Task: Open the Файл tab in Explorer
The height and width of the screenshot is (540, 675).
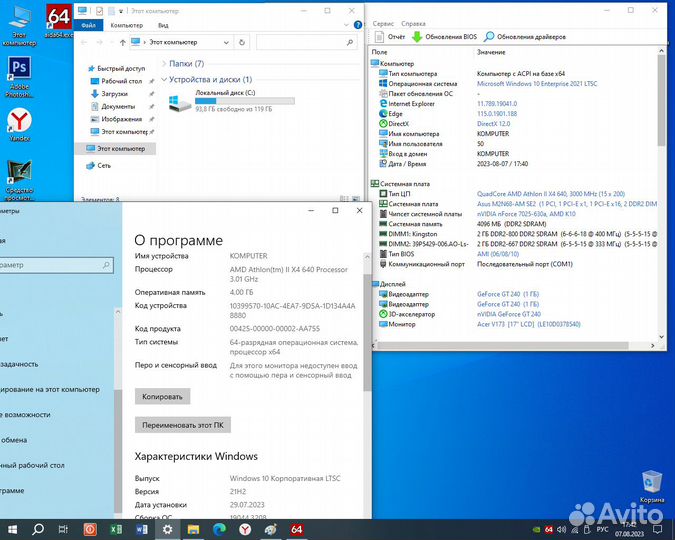Action: click(88, 25)
